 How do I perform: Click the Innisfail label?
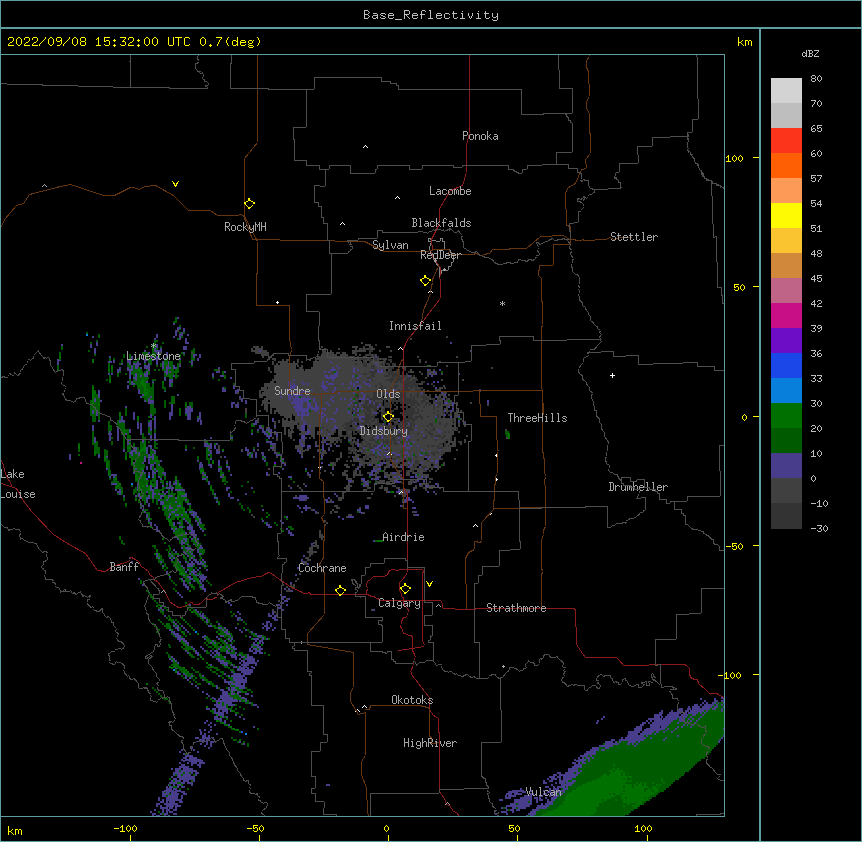415,326
